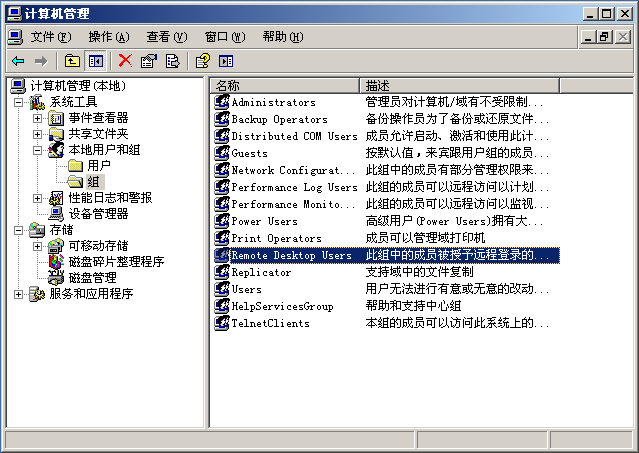639x453 pixels.
Task: Click the Power Users group icon
Action: [222, 221]
